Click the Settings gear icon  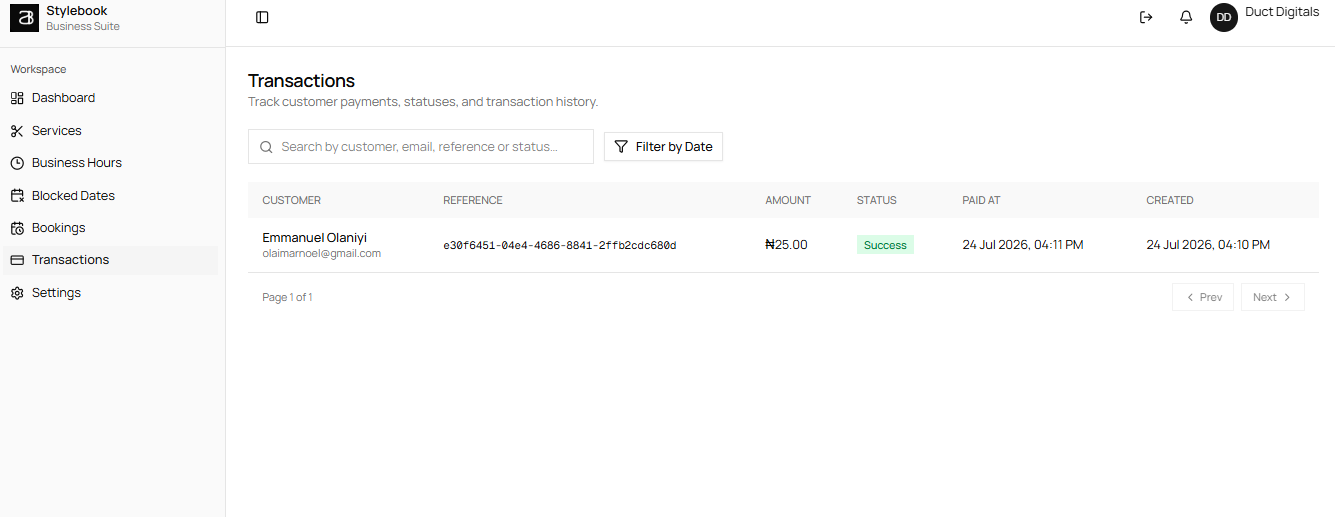[17, 293]
